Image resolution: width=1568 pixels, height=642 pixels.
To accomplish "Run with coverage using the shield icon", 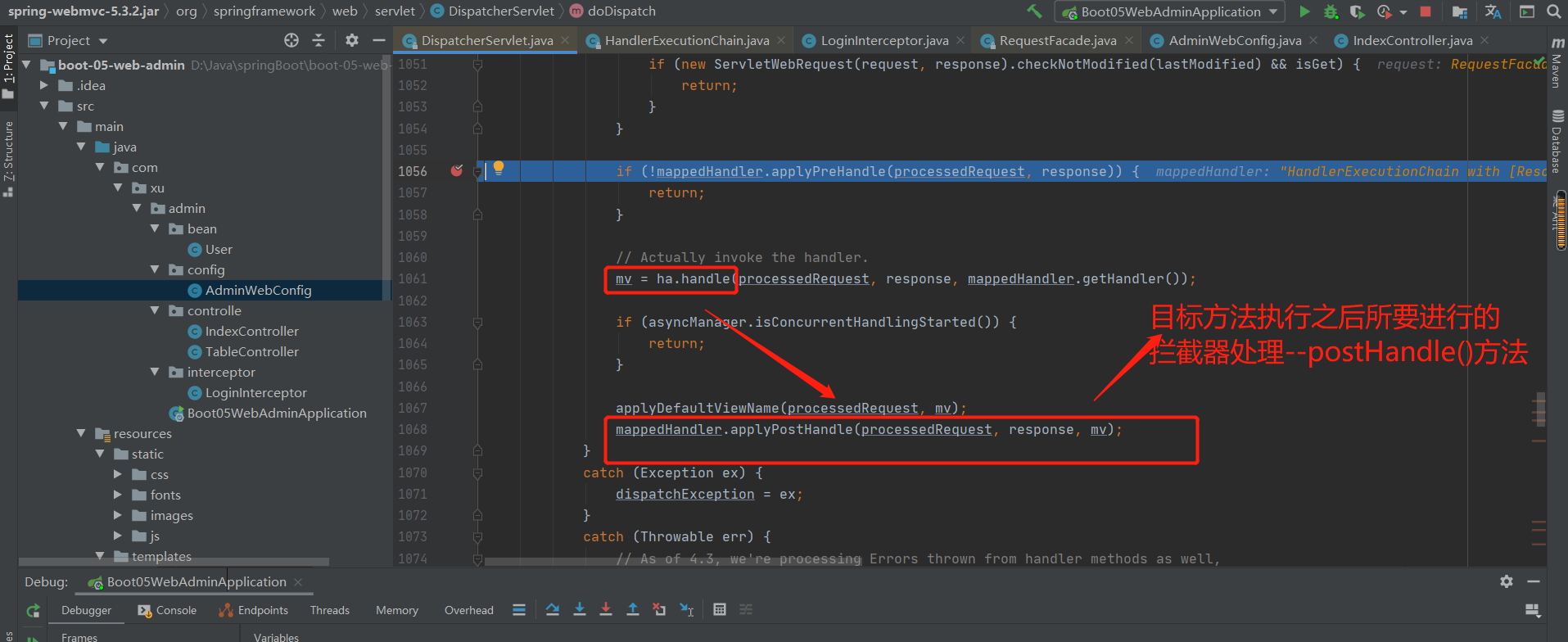I will [x=1357, y=11].
